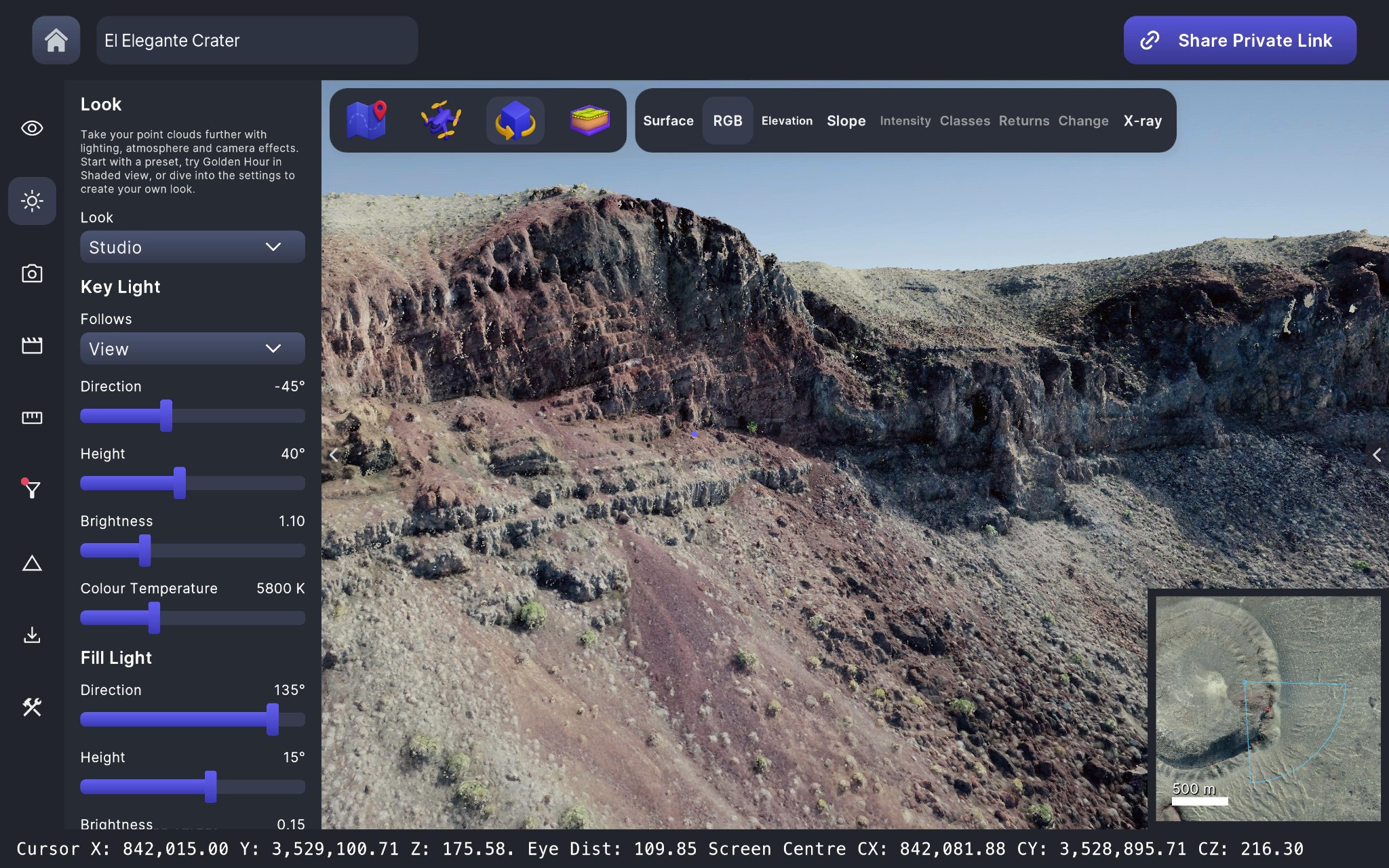Adjust the Key Light Brightness slider
Screen dimensions: 1389x868
click(193, 551)
